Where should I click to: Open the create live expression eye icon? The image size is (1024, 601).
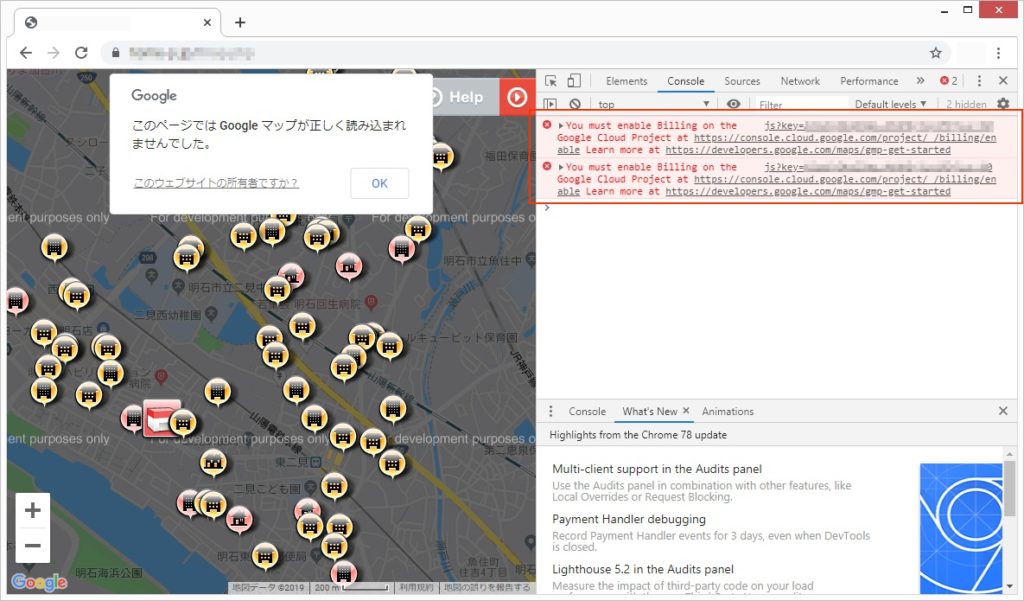coord(735,103)
